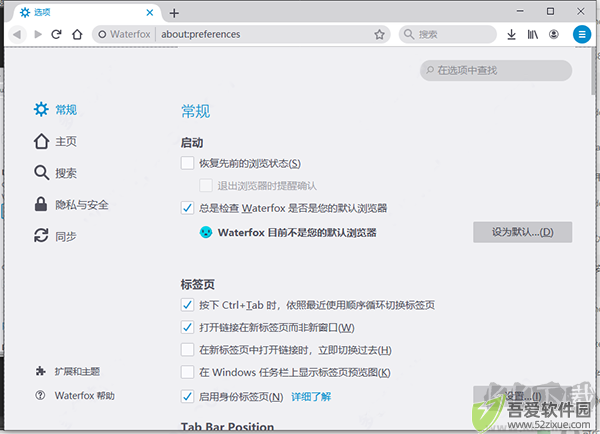This screenshot has width=600, height=434.
Task: Select the 选项 tab
Action: (x=86, y=13)
